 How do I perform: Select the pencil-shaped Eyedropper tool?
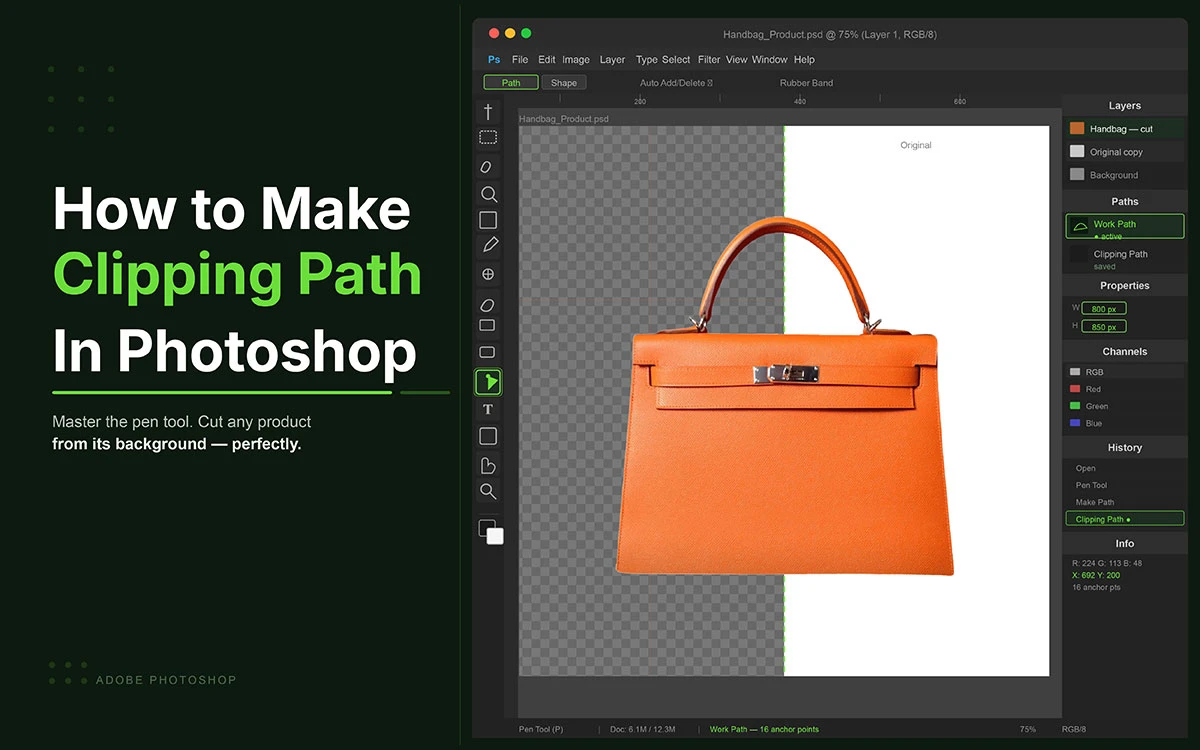coord(489,245)
